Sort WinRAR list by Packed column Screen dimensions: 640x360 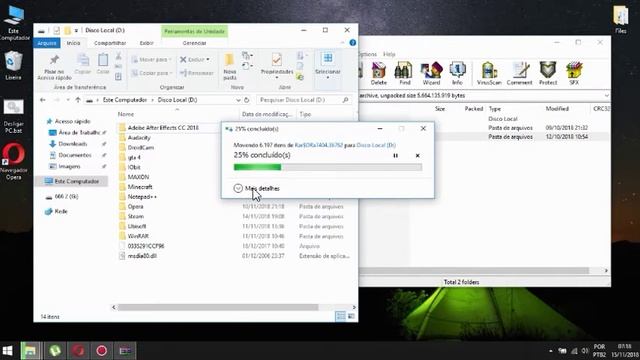(473, 109)
